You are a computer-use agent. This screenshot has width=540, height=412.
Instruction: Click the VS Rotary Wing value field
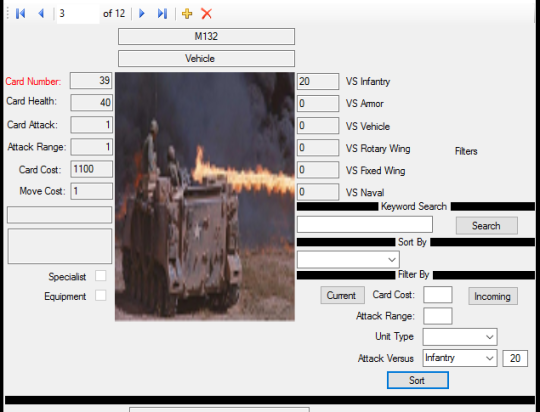(x=318, y=148)
